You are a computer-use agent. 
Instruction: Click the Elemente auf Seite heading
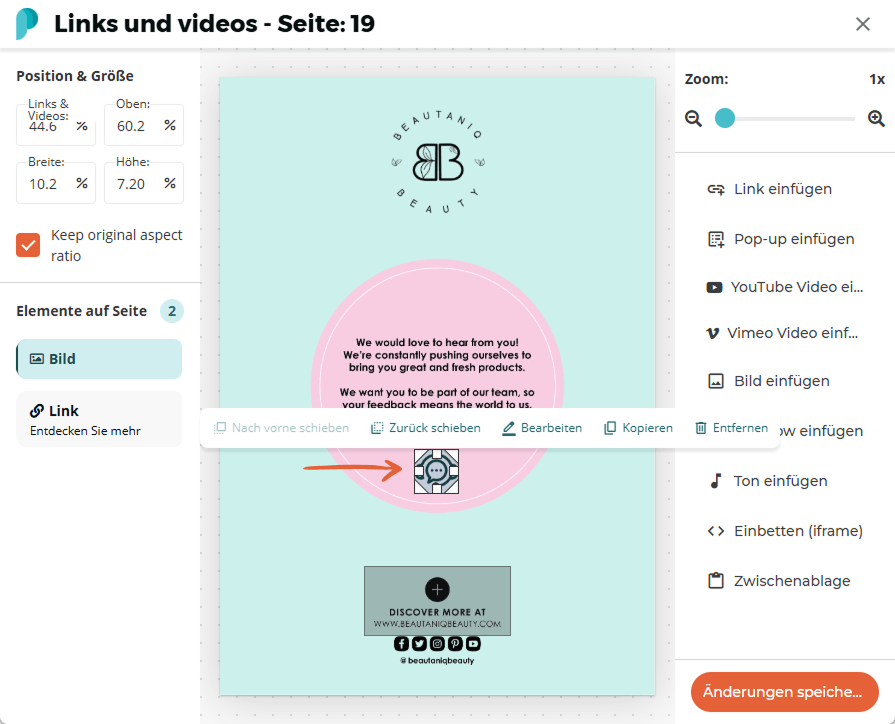pos(82,311)
